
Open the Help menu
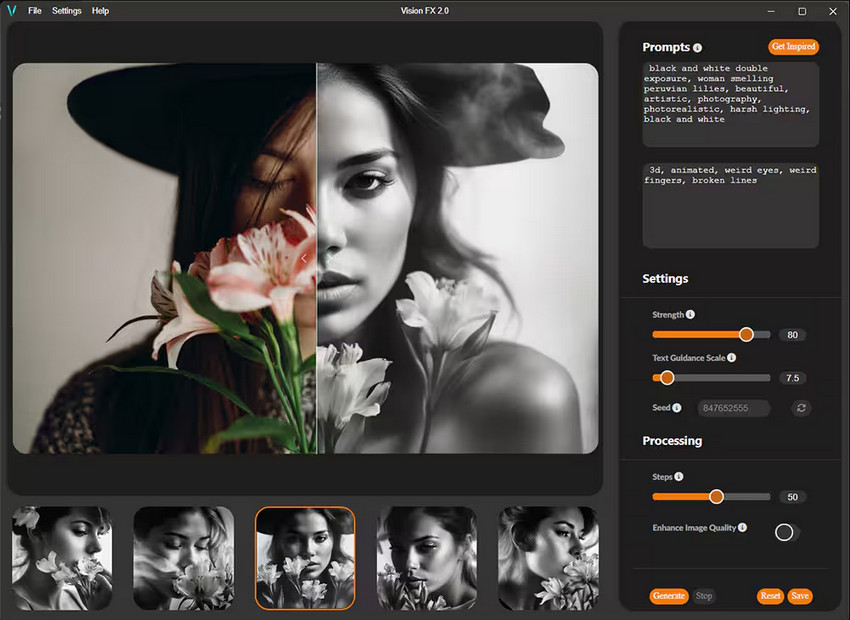100,11
